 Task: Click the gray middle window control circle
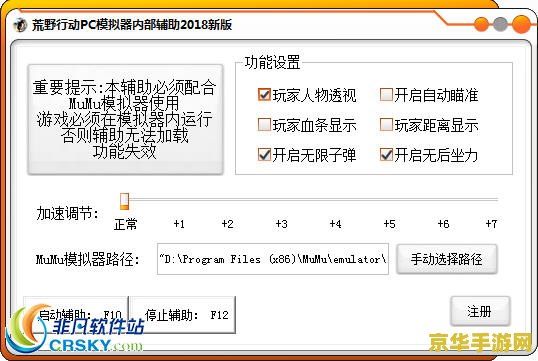tap(500, 25)
